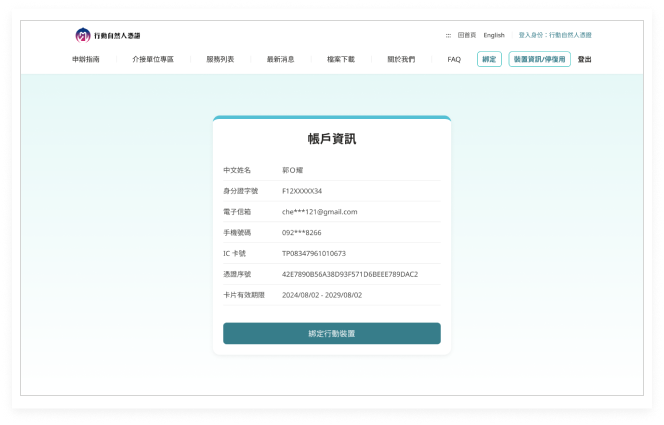Switch language to English
This screenshot has height=425, width=664.
pyautogui.click(x=494, y=35)
